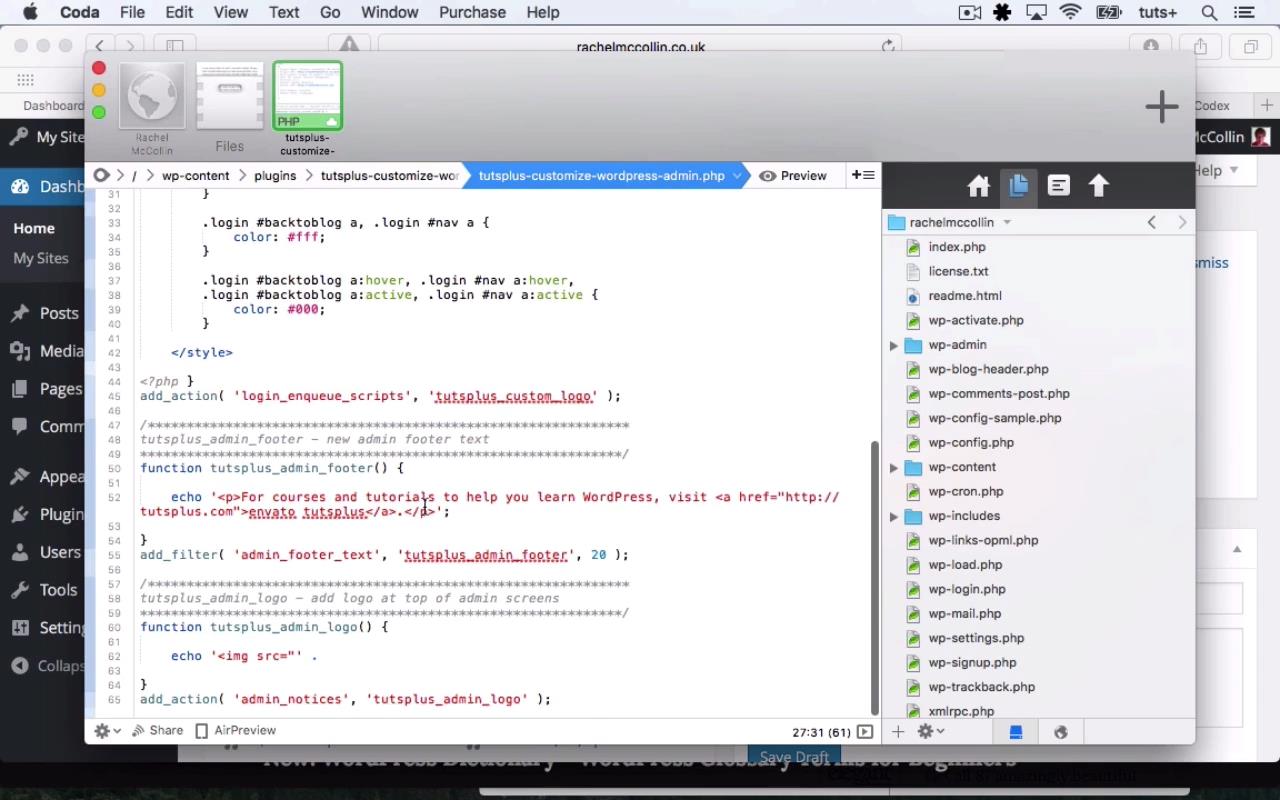Click the root slash in path bar
The width and height of the screenshot is (1280, 800).
tap(134, 176)
